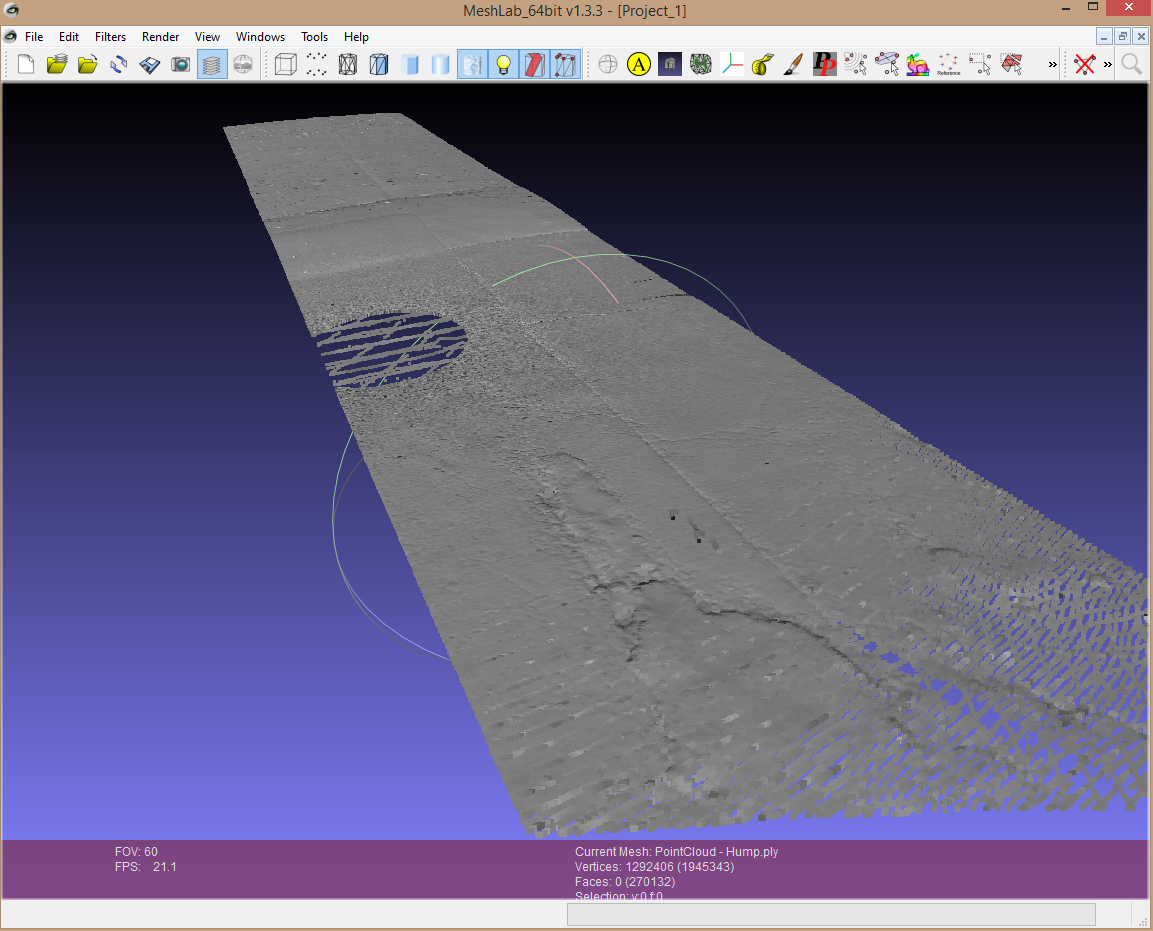Image resolution: width=1153 pixels, height=931 pixels.
Task: Toggle the layer dialog panel
Action: (212, 65)
